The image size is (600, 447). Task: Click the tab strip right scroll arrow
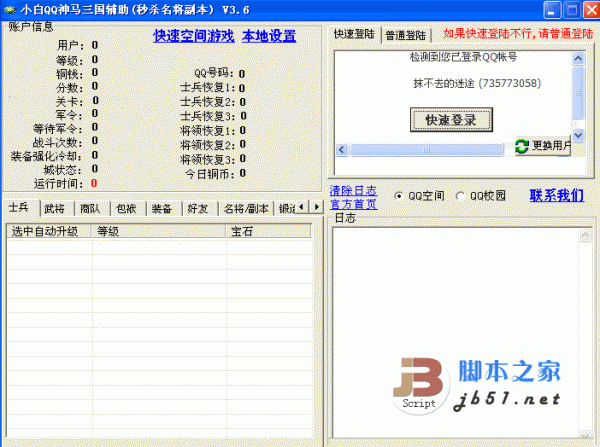pos(316,207)
